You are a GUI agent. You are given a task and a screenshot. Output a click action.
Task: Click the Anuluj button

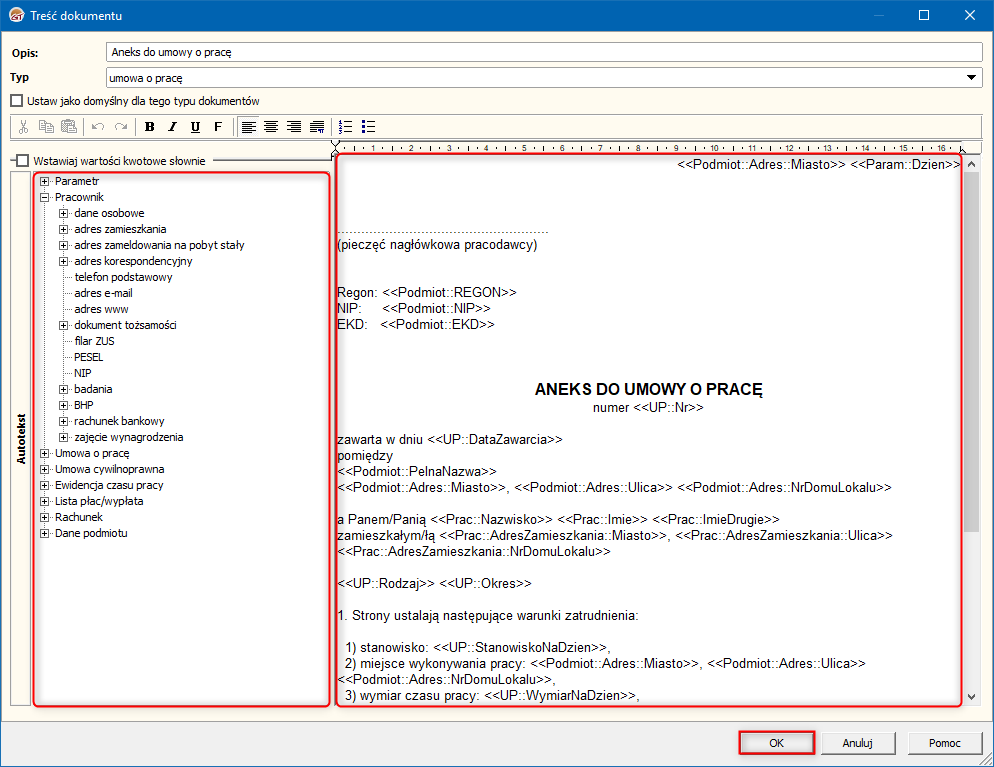(x=858, y=743)
